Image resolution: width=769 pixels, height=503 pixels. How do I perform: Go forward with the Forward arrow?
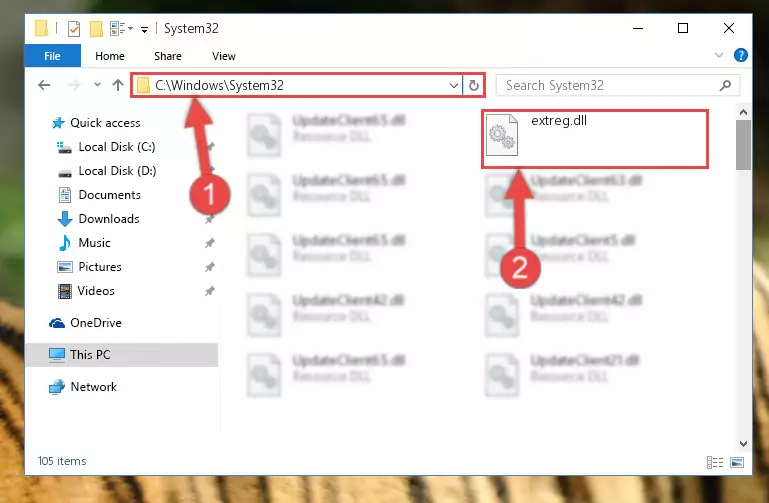[74, 85]
